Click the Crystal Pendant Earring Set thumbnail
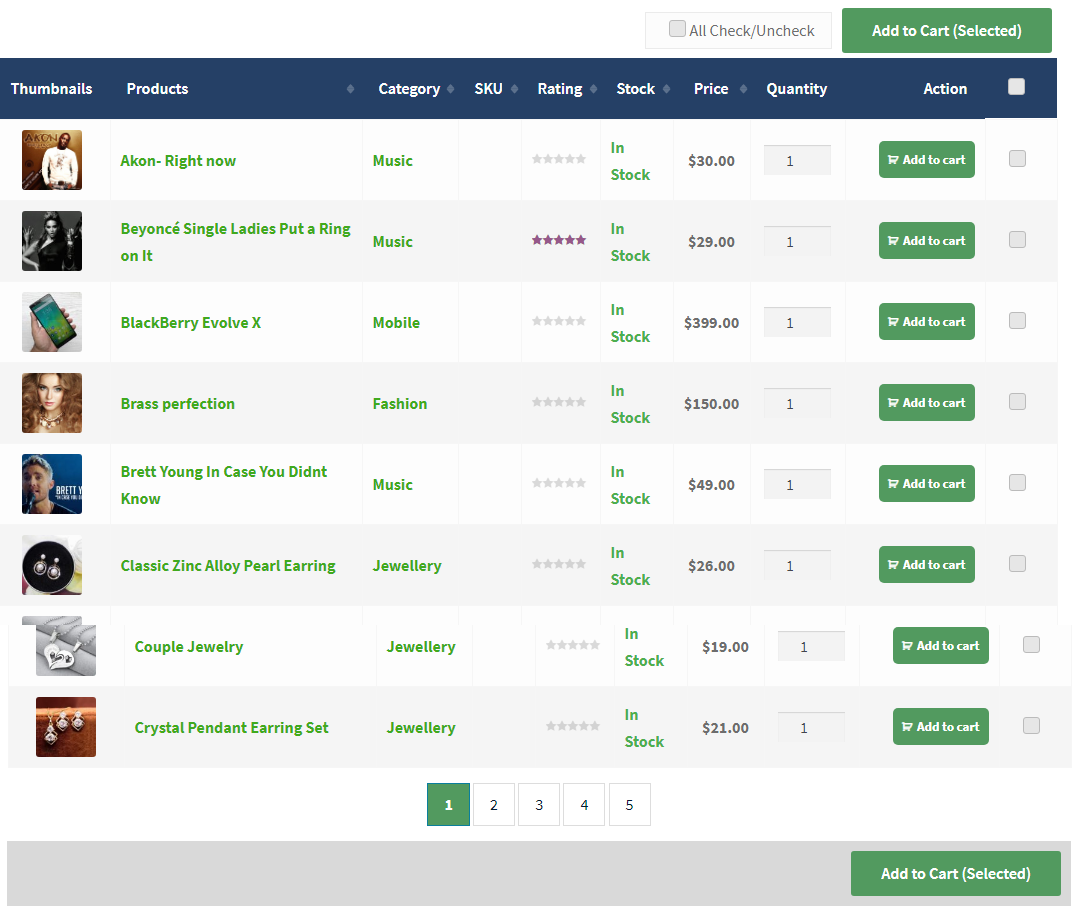 (x=66, y=727)
